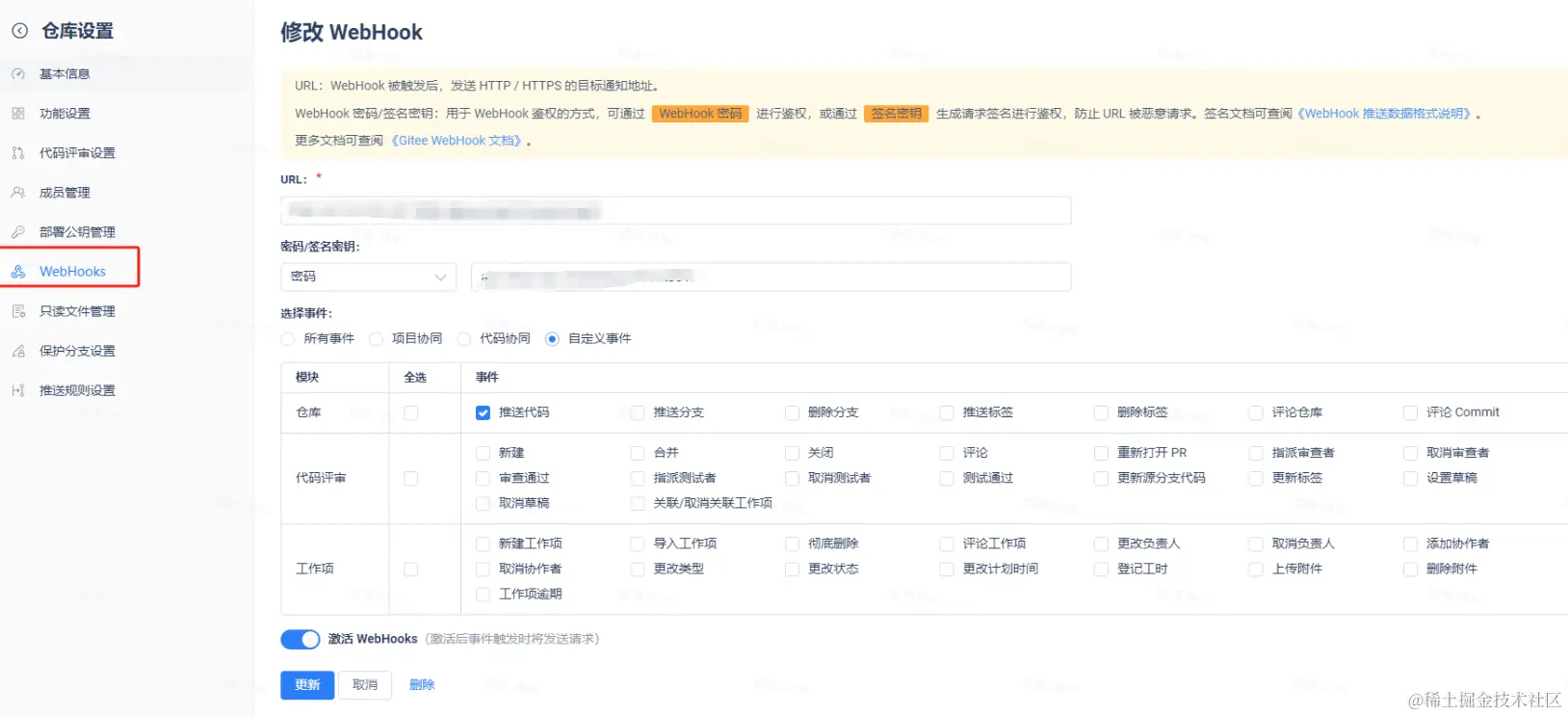Open 推送规则设置 in the sidebar
Viewport: 1568px width, 716px height.
coord(77,390)
